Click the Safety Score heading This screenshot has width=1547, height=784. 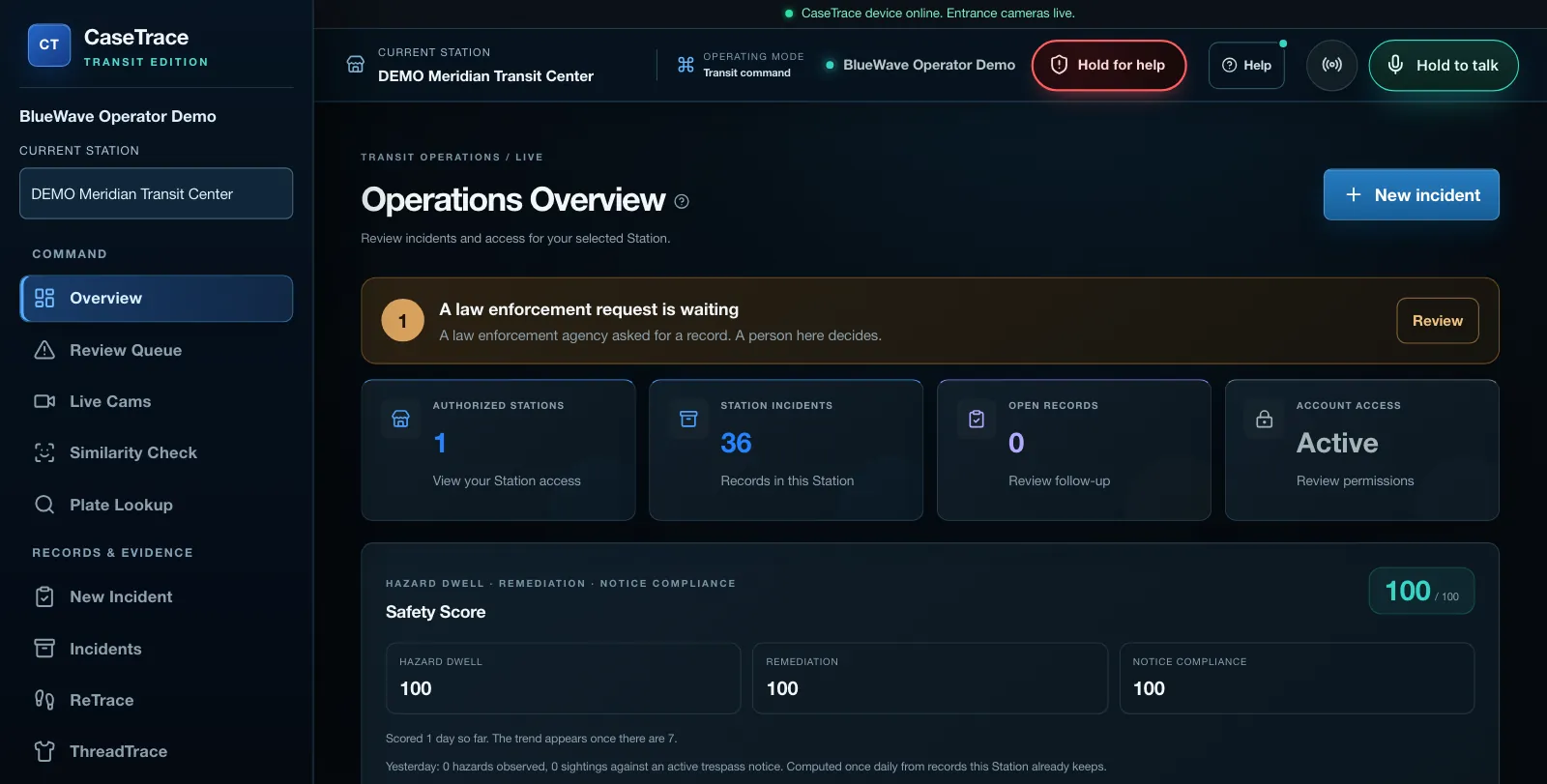pos(435,612)
